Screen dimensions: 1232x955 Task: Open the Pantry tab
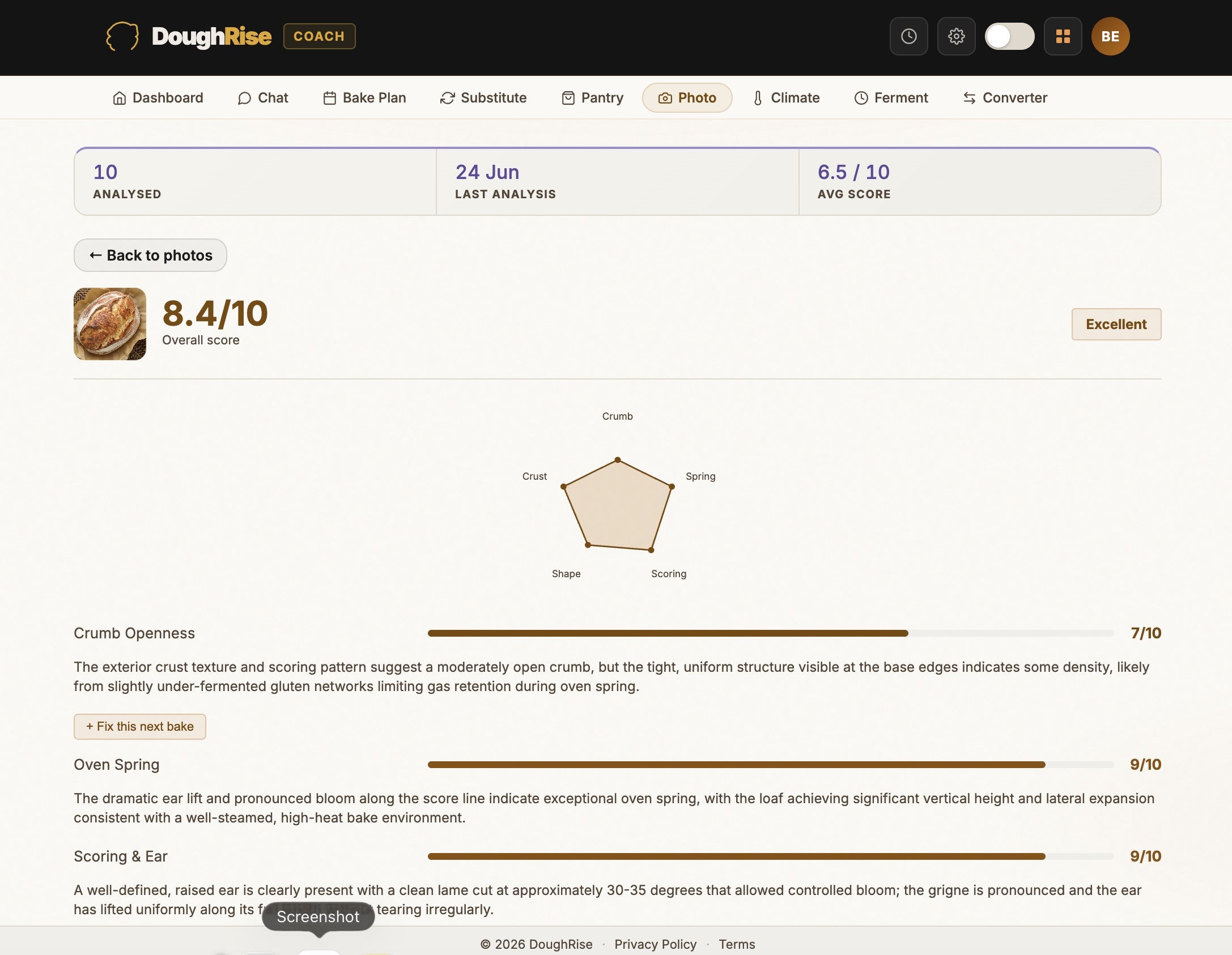(592, 98)
